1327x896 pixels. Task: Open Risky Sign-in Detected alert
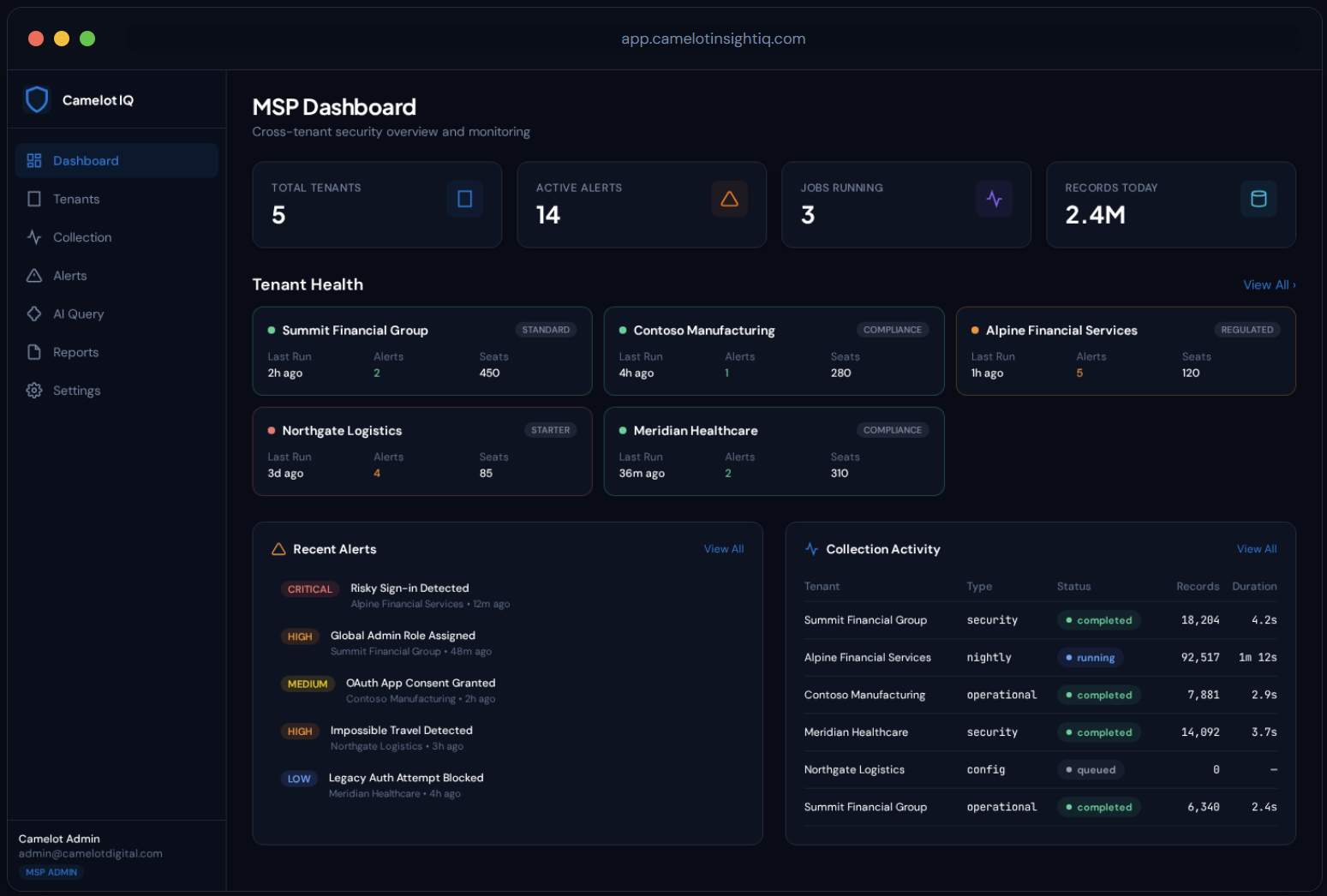pos(508,595)
